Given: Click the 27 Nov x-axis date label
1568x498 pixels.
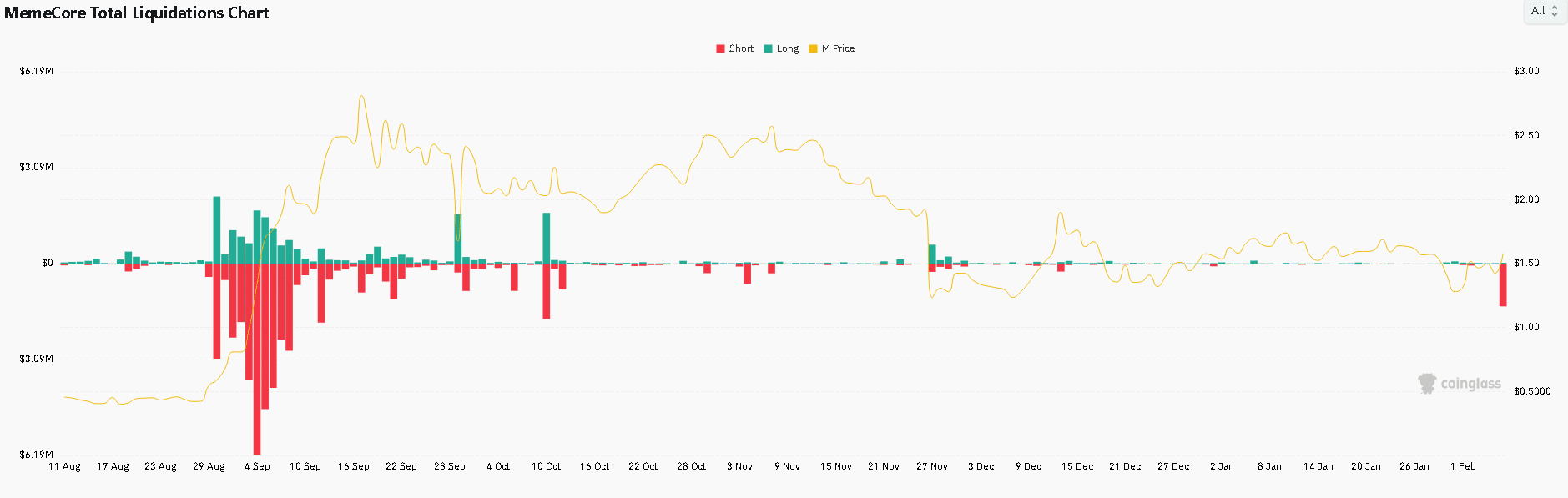Looking at the screenshot, I should pyautogui.click(x=932, y=466).
